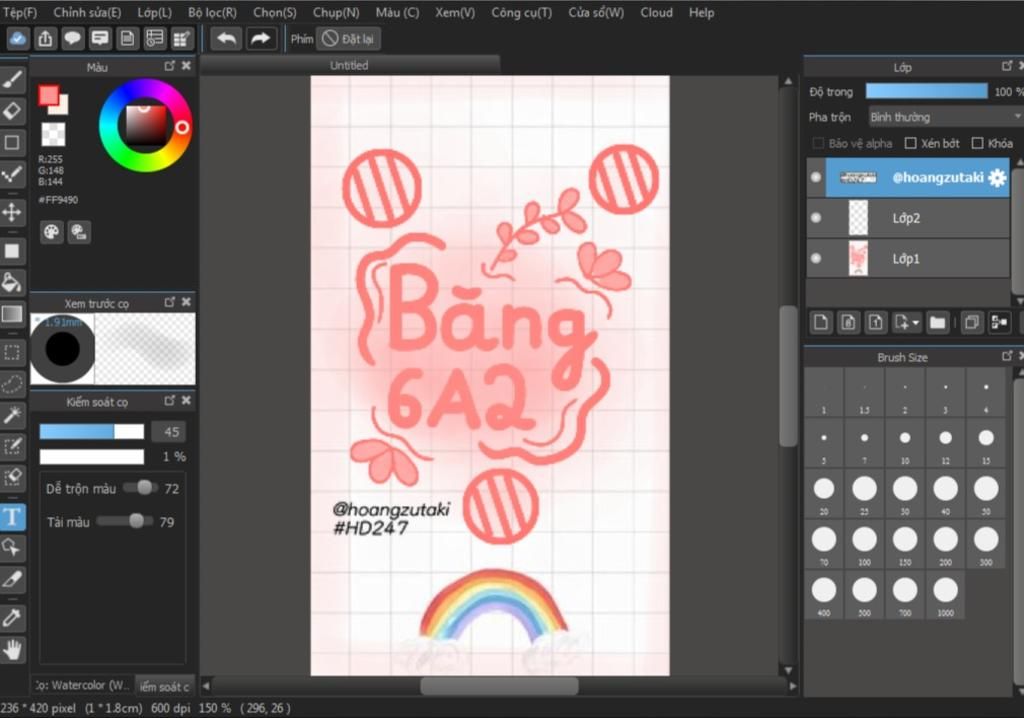Enable the Xén bớt checkbox
Screen dimensions: 1024x718
click(910, 143)
